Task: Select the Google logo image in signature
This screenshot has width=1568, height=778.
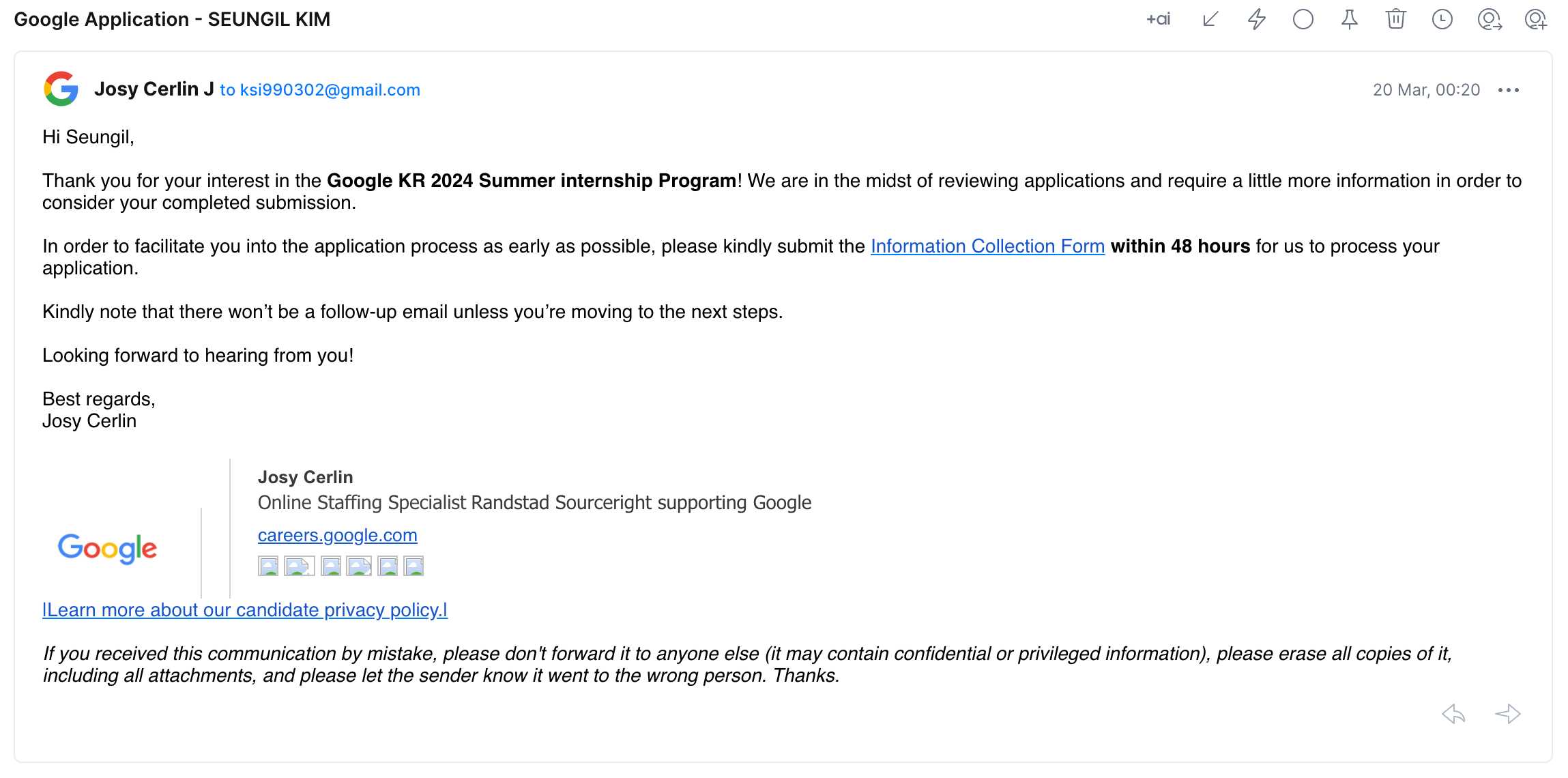Action: [106, 547]
